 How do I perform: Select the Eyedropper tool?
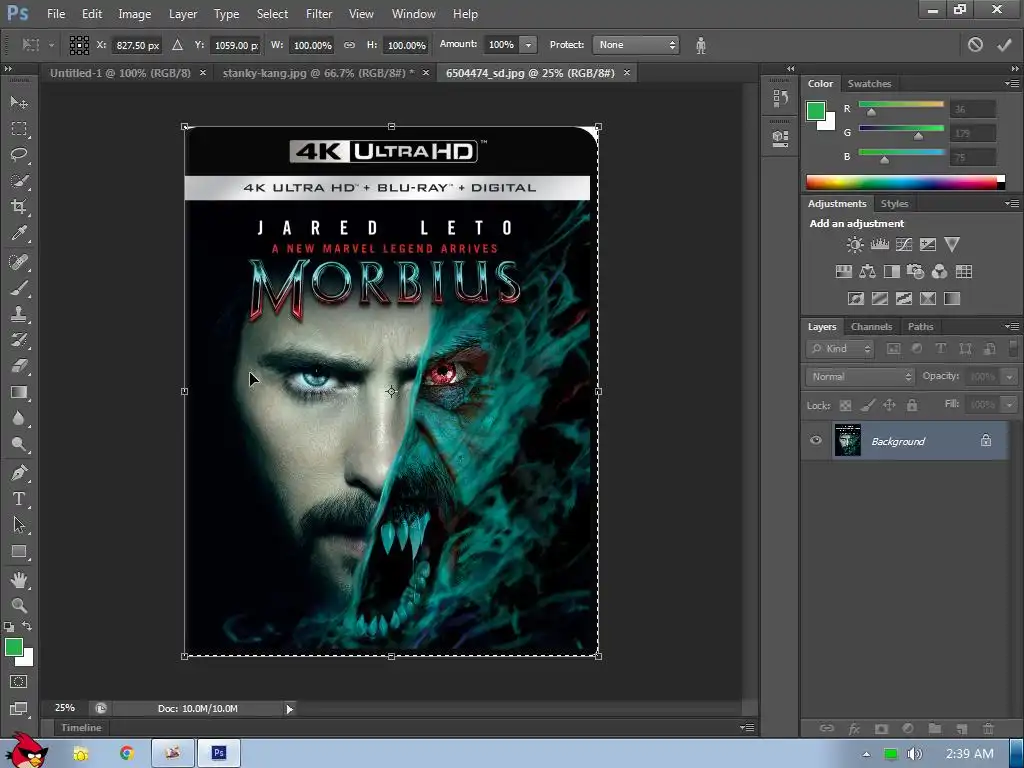19,233
